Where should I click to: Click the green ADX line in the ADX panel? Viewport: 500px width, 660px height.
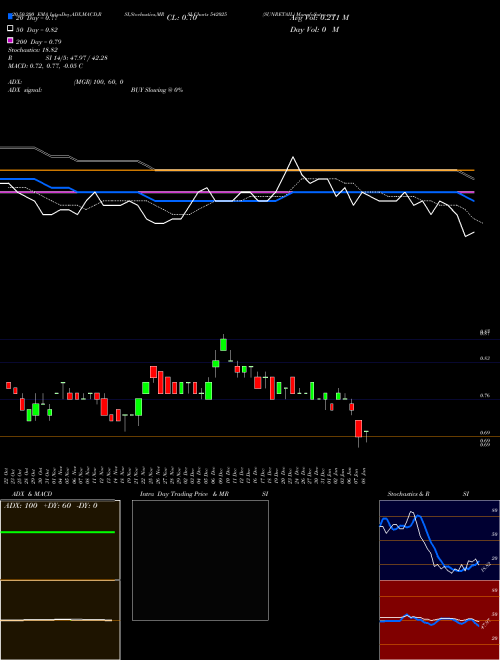(58, 532)
